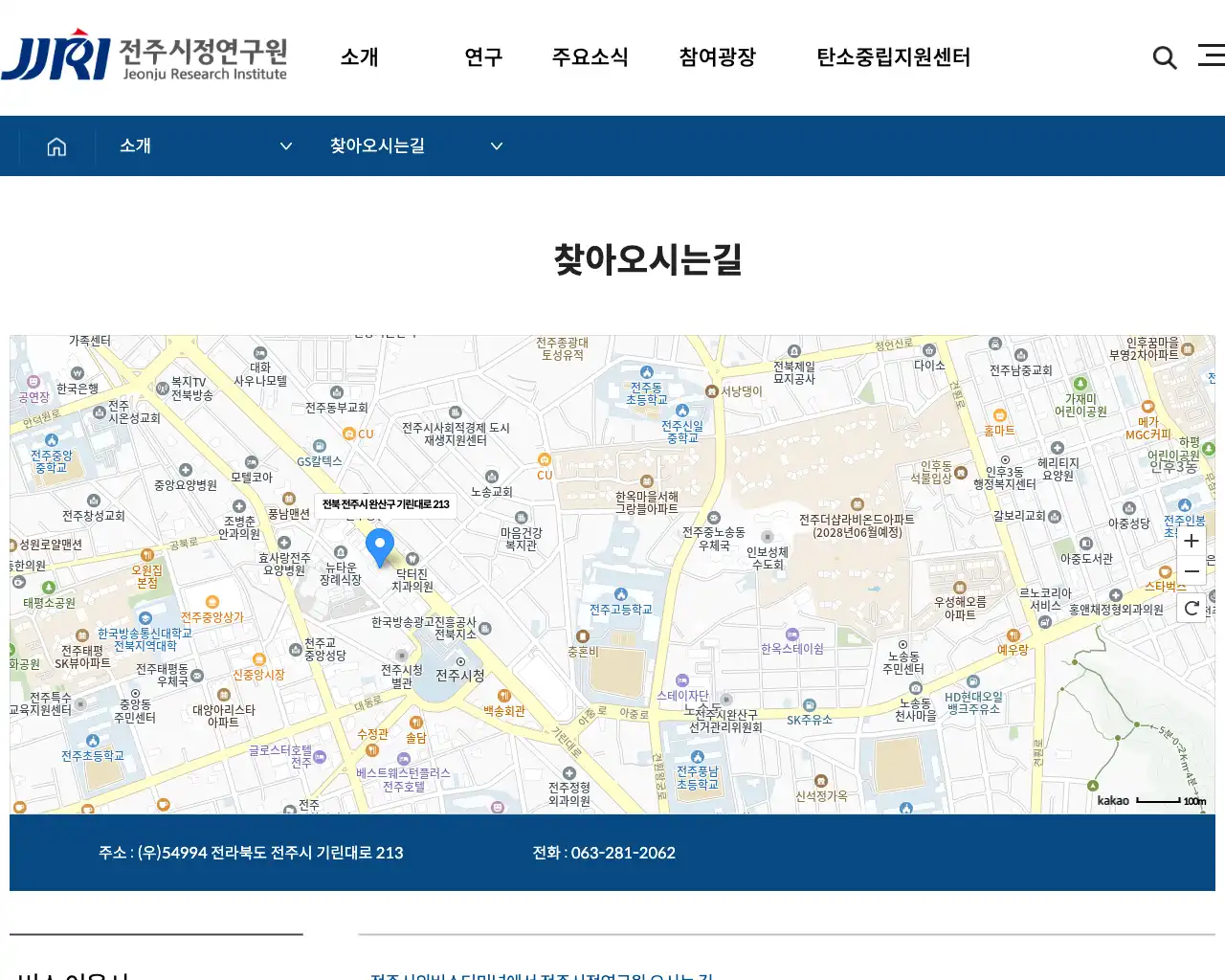Zoom in the map with plus button
The image size is (1225, 980).
pyautogui.click(x=1192, y=541)
